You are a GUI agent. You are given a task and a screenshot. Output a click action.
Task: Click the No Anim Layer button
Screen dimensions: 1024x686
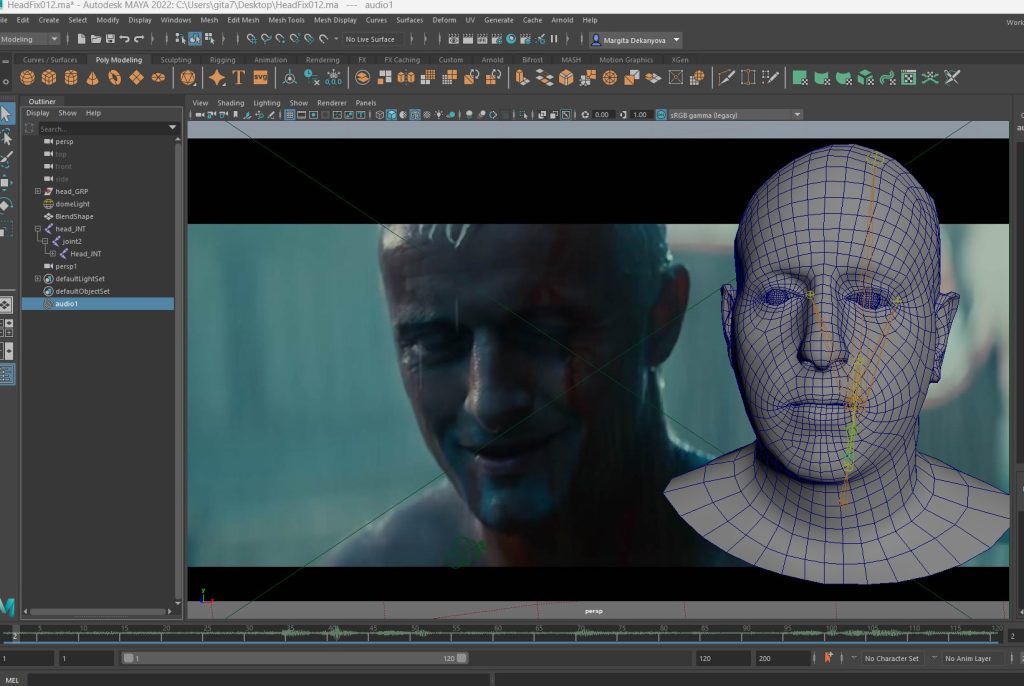[968, 659]
